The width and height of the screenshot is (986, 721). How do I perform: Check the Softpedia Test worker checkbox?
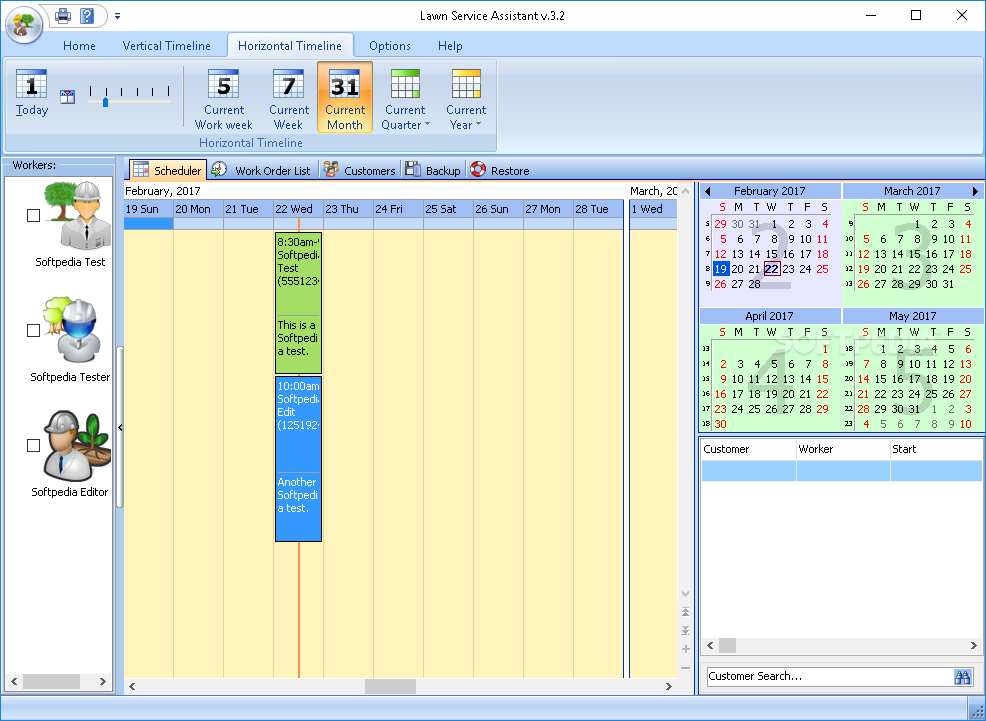pyautogui.click(x=33, y=216)
